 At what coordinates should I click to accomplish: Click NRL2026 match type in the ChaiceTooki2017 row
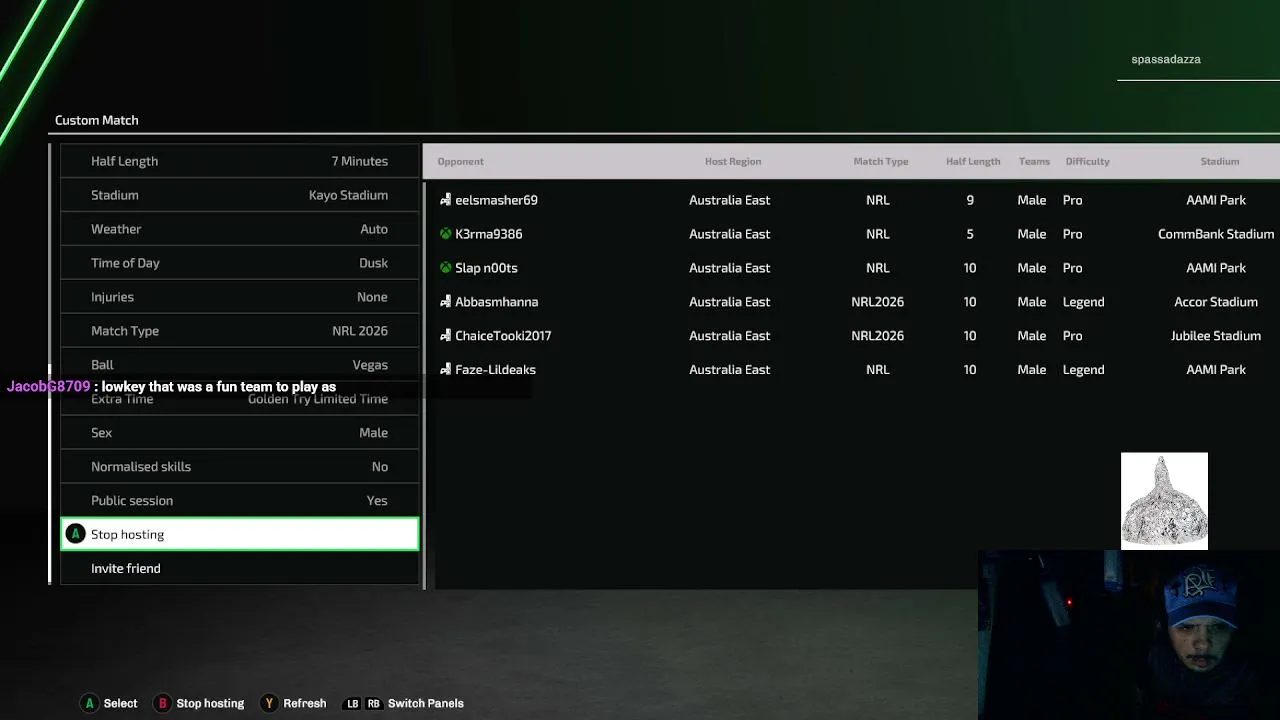[877, 336]
